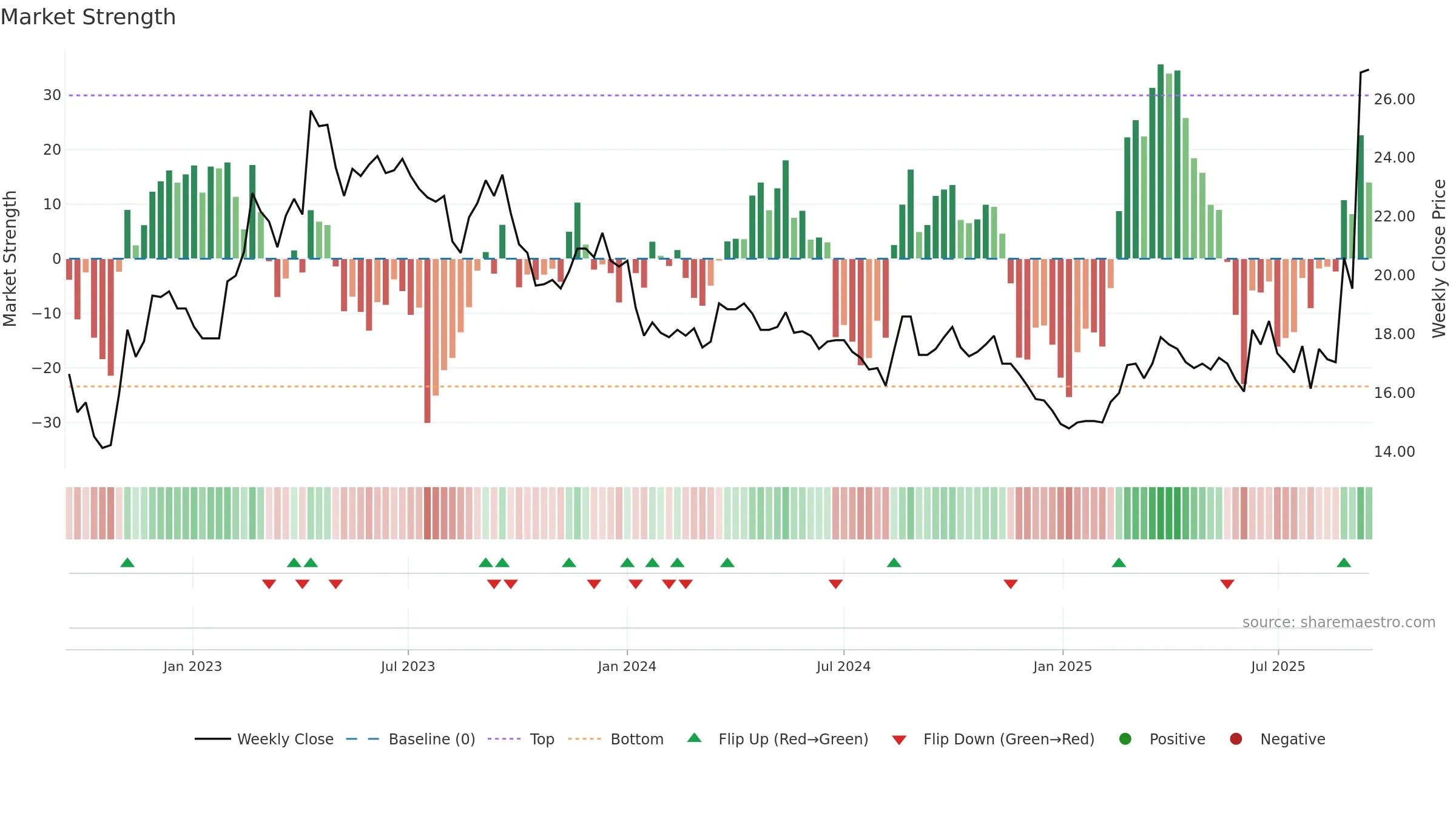Click the Jan 2024 x-axis label
The height and width of the screenshot is (819, 1456).
click(x=627, y=666)
